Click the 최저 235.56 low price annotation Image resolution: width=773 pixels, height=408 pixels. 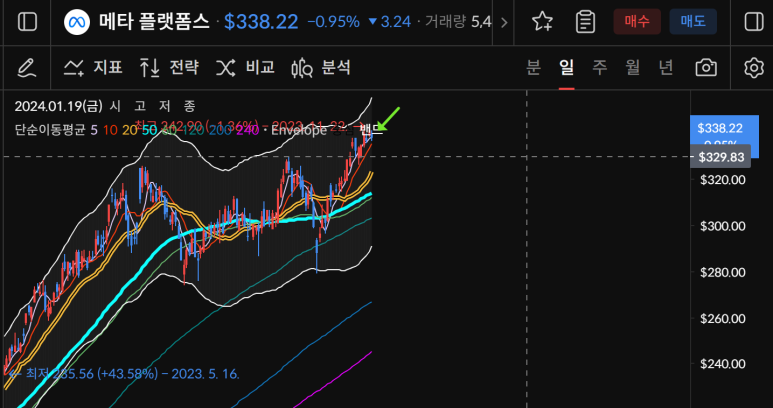point(124,374)
